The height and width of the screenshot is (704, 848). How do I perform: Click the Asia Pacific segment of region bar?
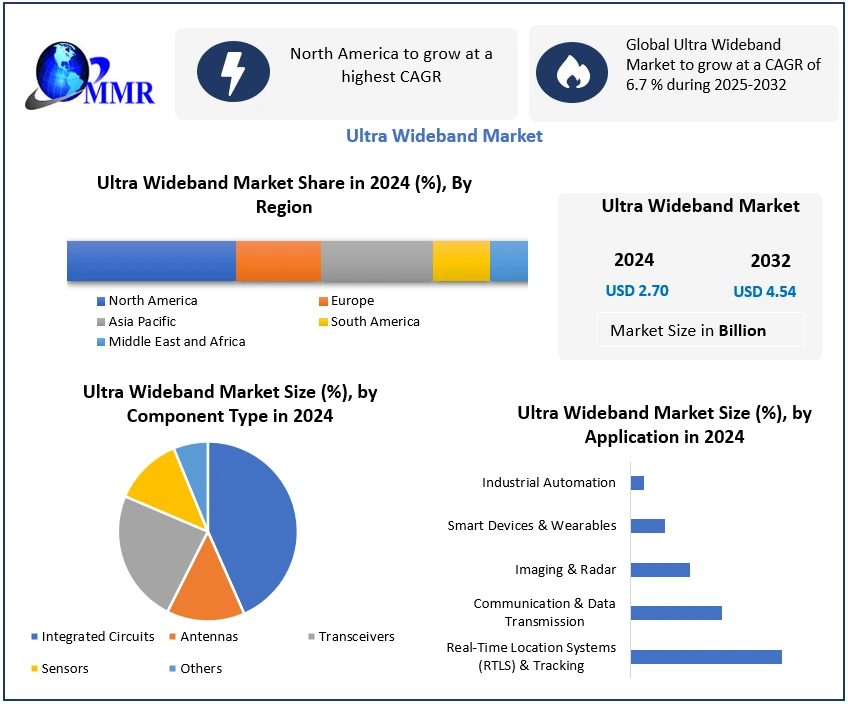(x=376, y=261)
